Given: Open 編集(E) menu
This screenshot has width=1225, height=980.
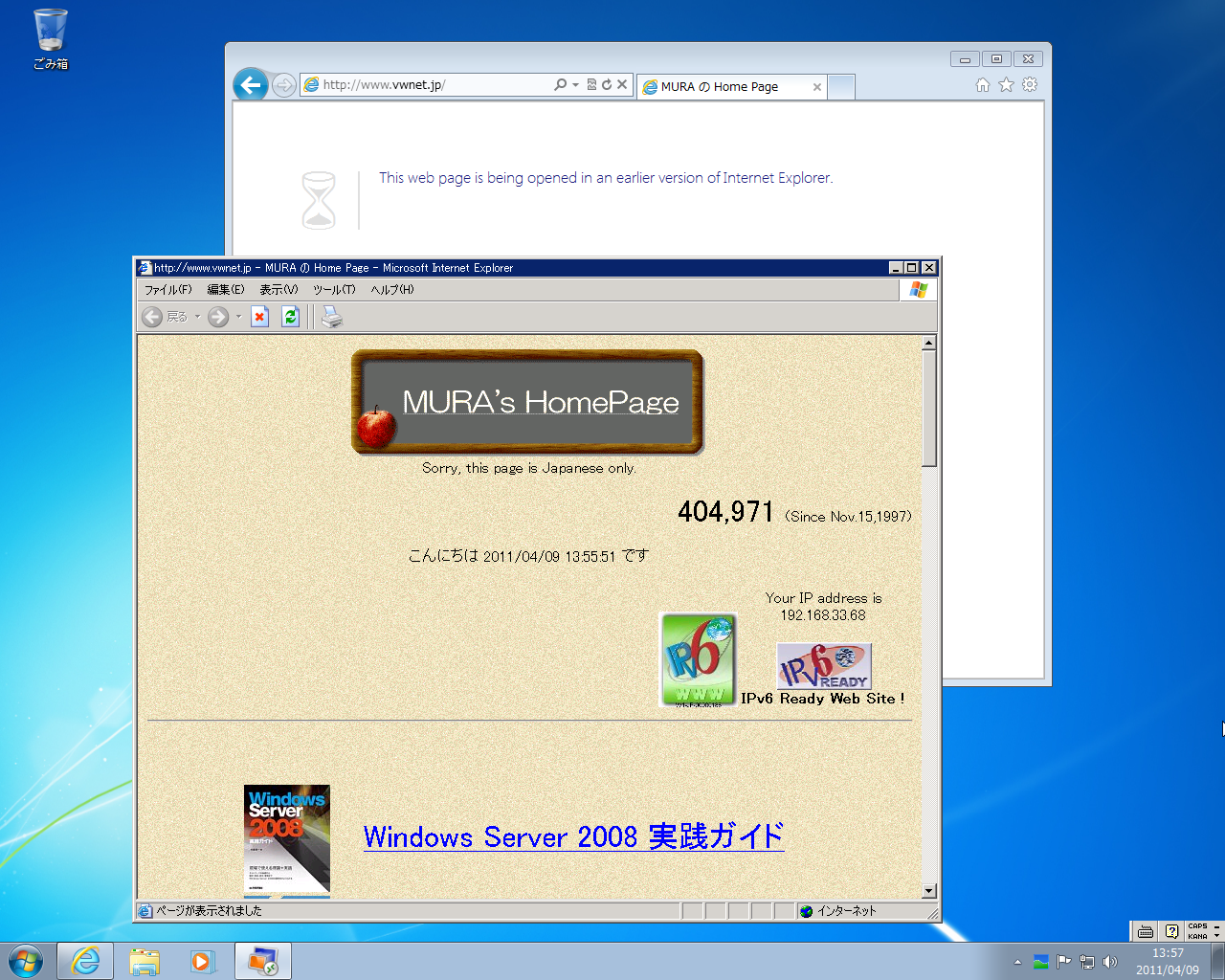Looking at the screenshot, I should [x=226, y=289].
